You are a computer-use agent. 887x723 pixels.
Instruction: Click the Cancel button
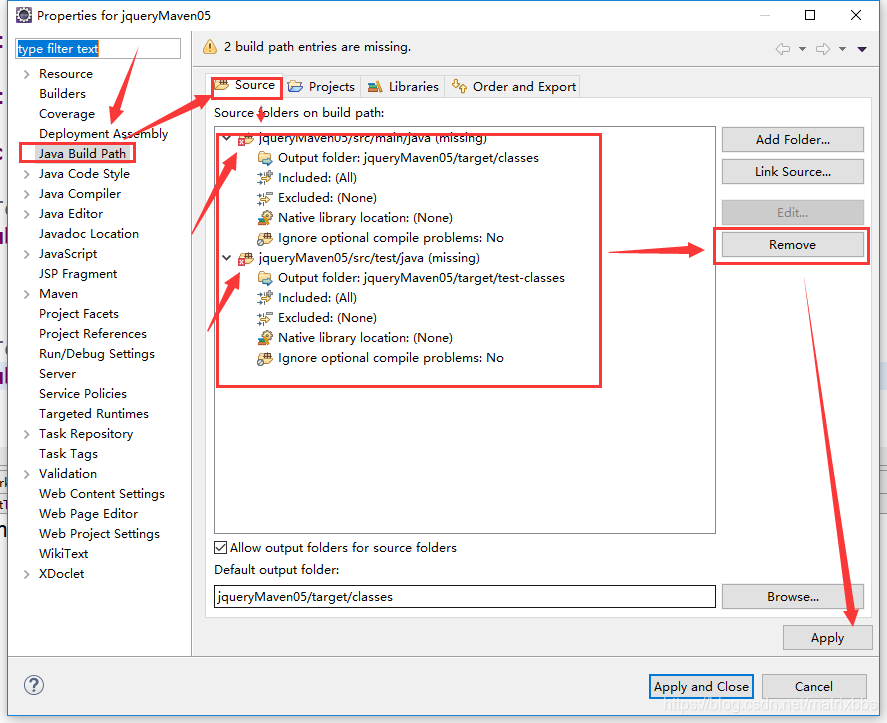click(x=813, y=687)
